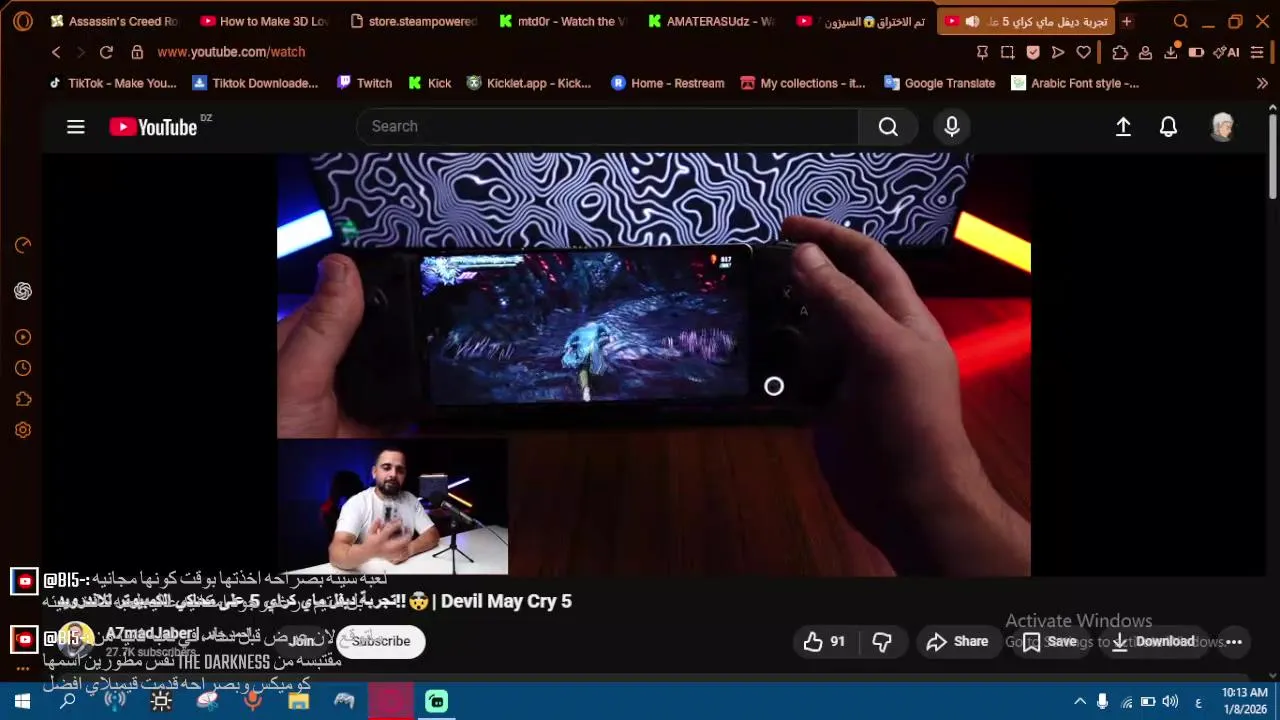Click the YouTube search magnifier button

pos(888,126)
